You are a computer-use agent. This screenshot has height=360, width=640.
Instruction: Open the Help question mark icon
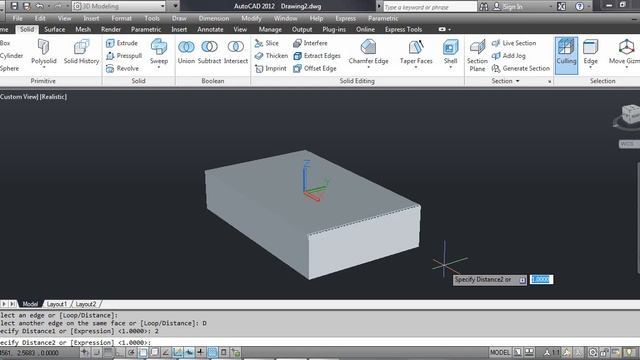[x=579, y=6]
